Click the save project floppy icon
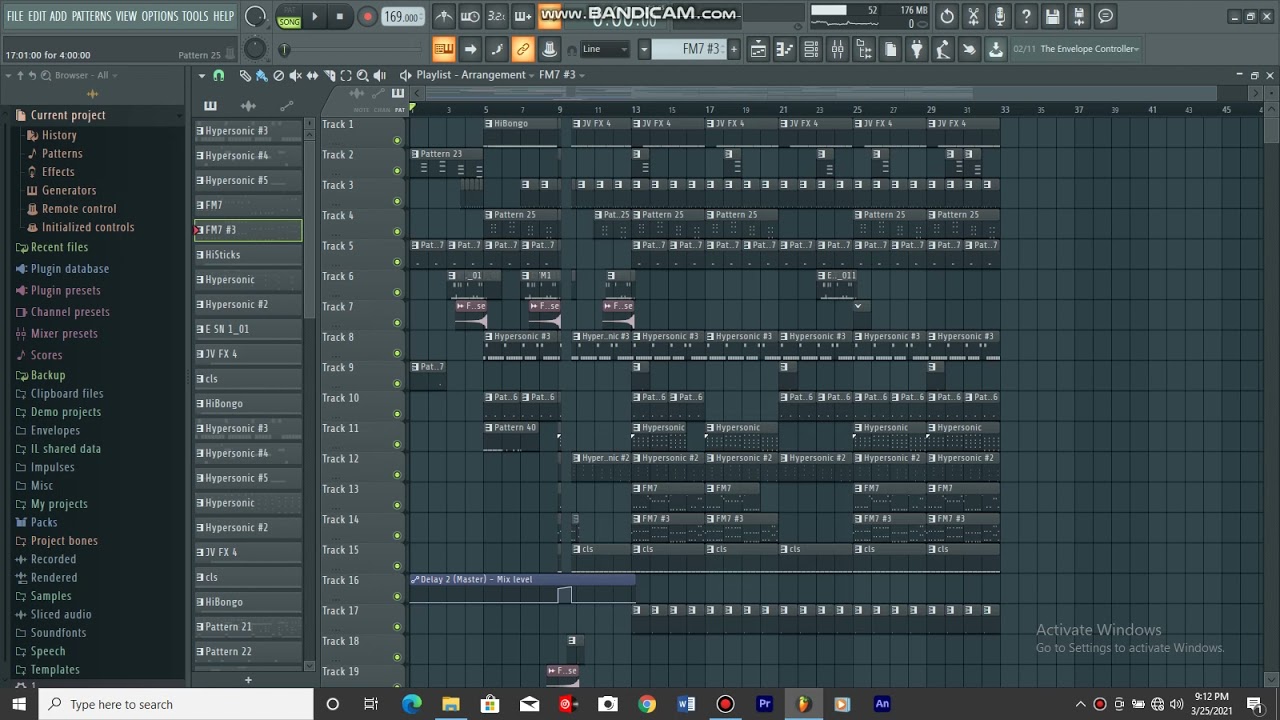1280x720 pixels. click(1052, 16)
